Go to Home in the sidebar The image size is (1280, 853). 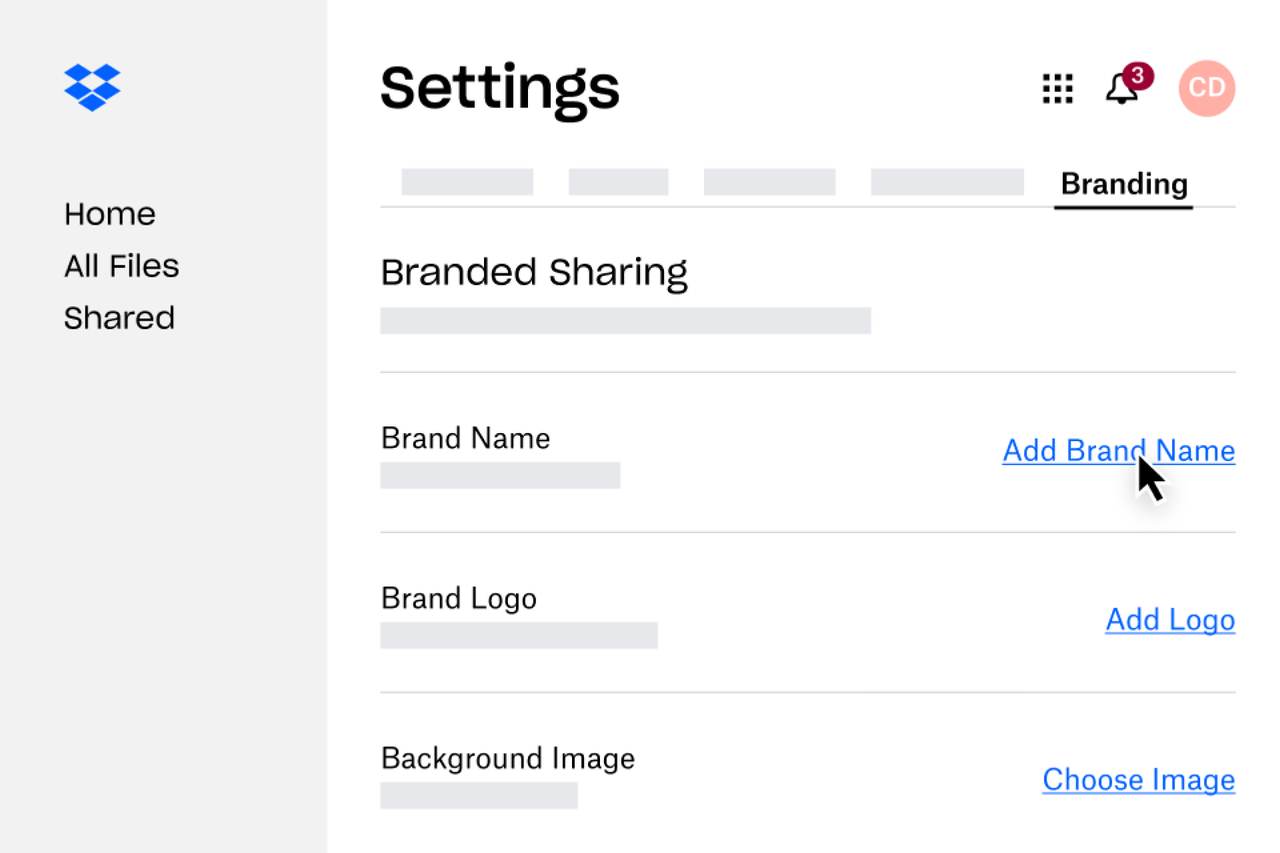[x=110, y=214]
